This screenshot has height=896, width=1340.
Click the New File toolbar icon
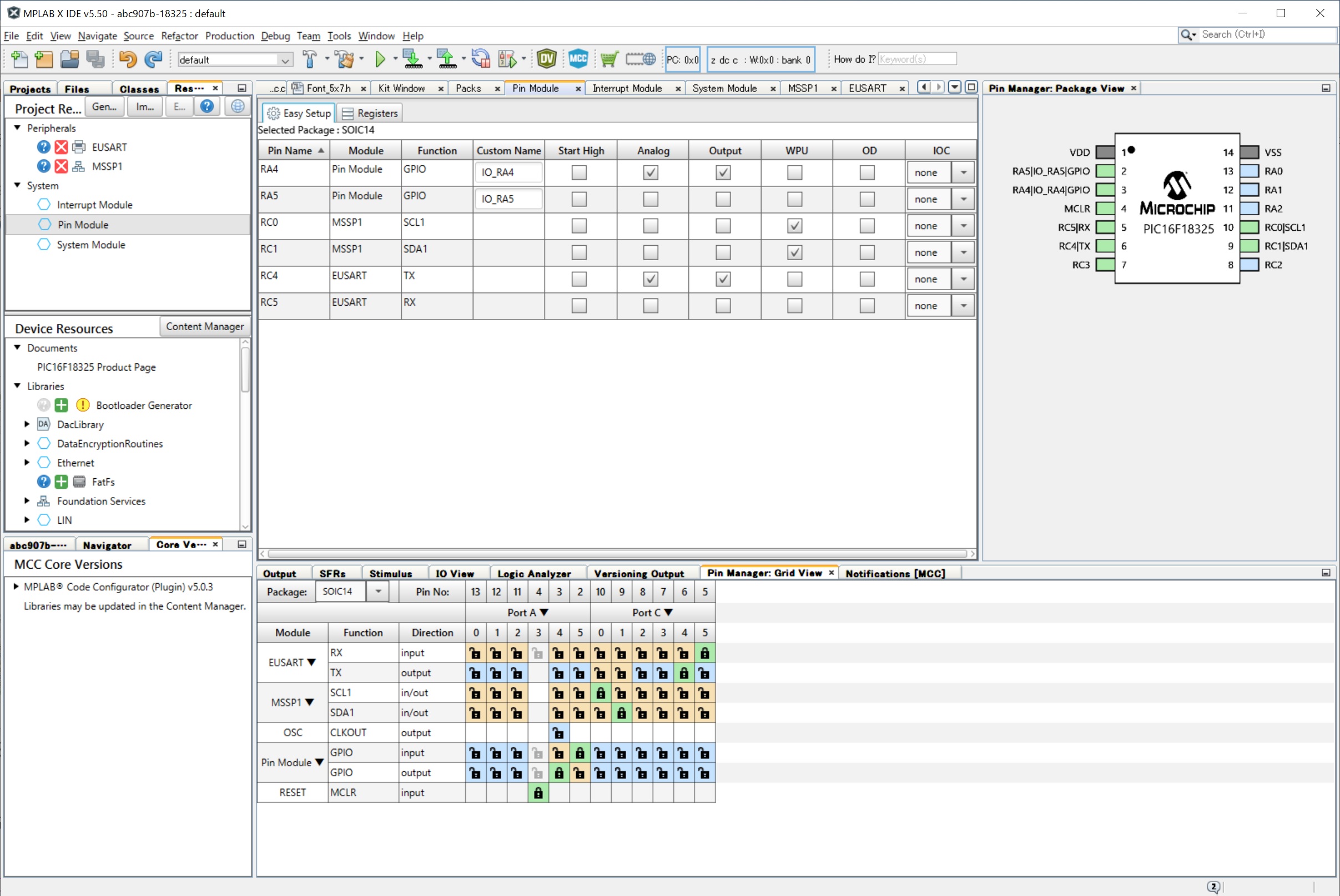point(19,59)
